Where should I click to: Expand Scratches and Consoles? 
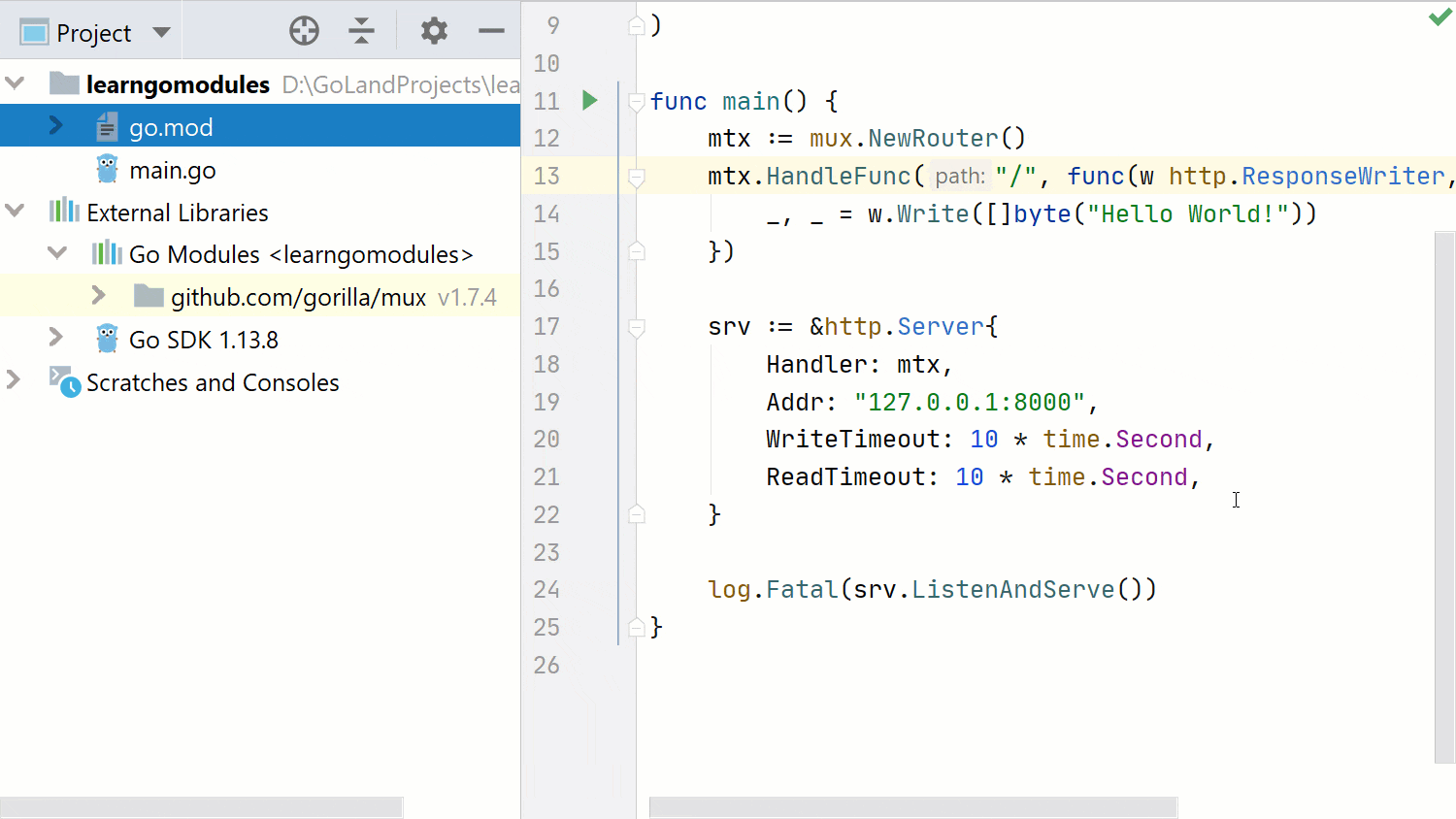[14, 379]
